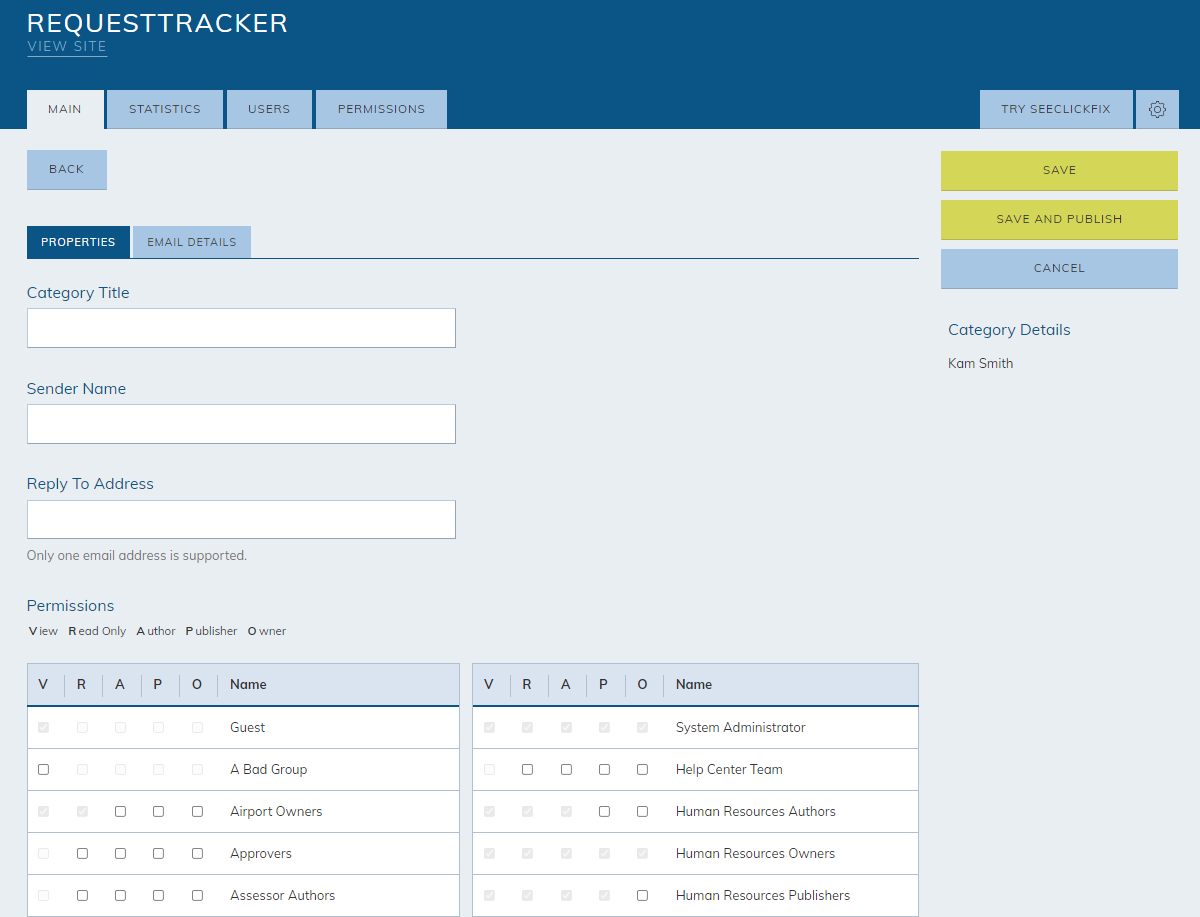Screen dimensions: 1200x917
Task: Check Owner for Approvers
Action: [x=197, y=854]
